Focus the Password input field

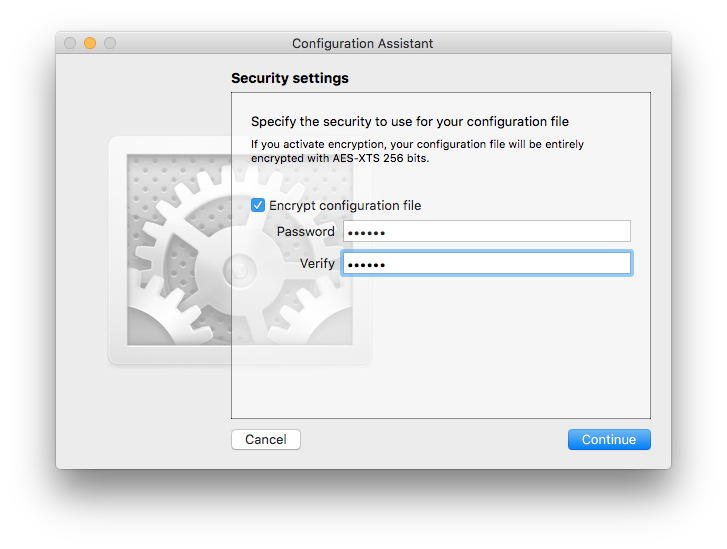[x=487, y=231]
